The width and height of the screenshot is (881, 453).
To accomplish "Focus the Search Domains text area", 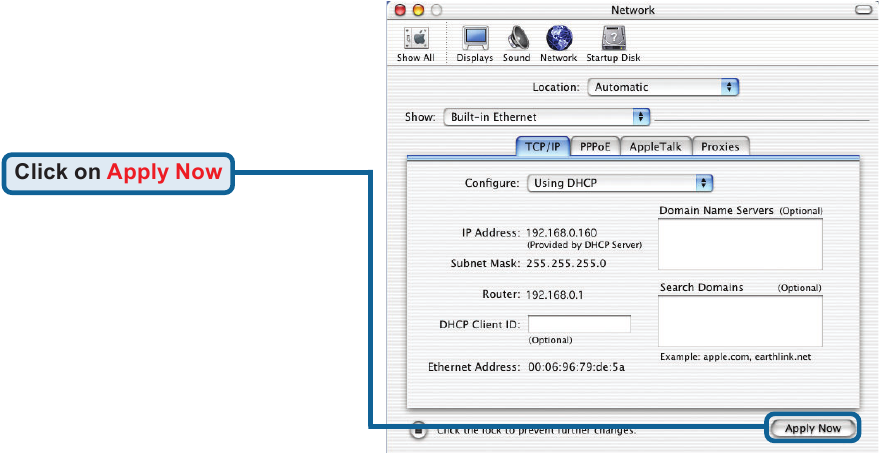I will pos(740,321).
